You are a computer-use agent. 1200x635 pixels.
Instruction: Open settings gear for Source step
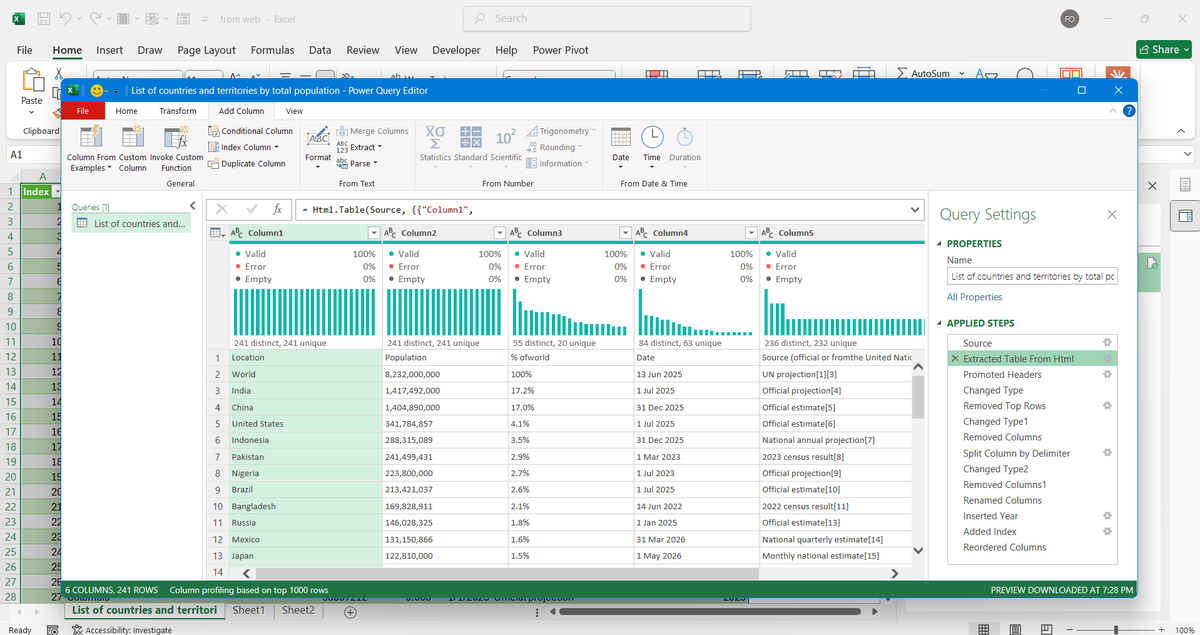1107,343
